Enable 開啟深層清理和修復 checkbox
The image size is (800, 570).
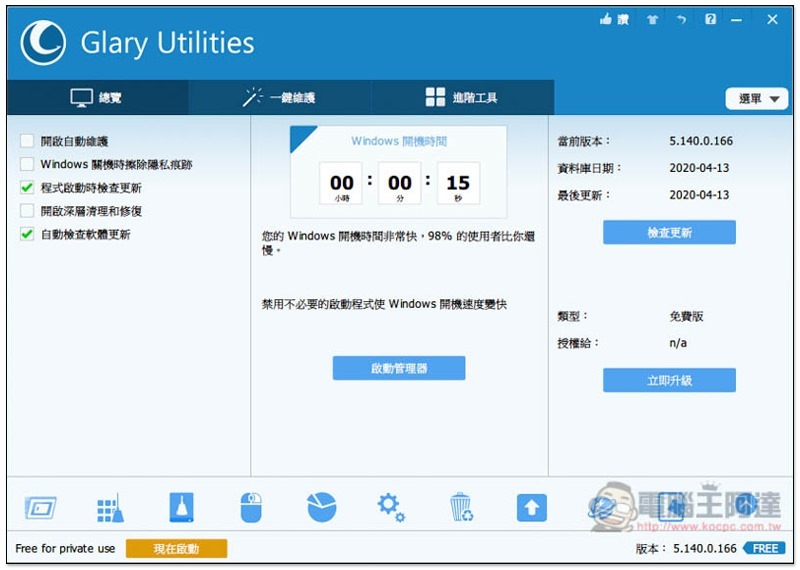pyautogui.click(x=27, y=211)
